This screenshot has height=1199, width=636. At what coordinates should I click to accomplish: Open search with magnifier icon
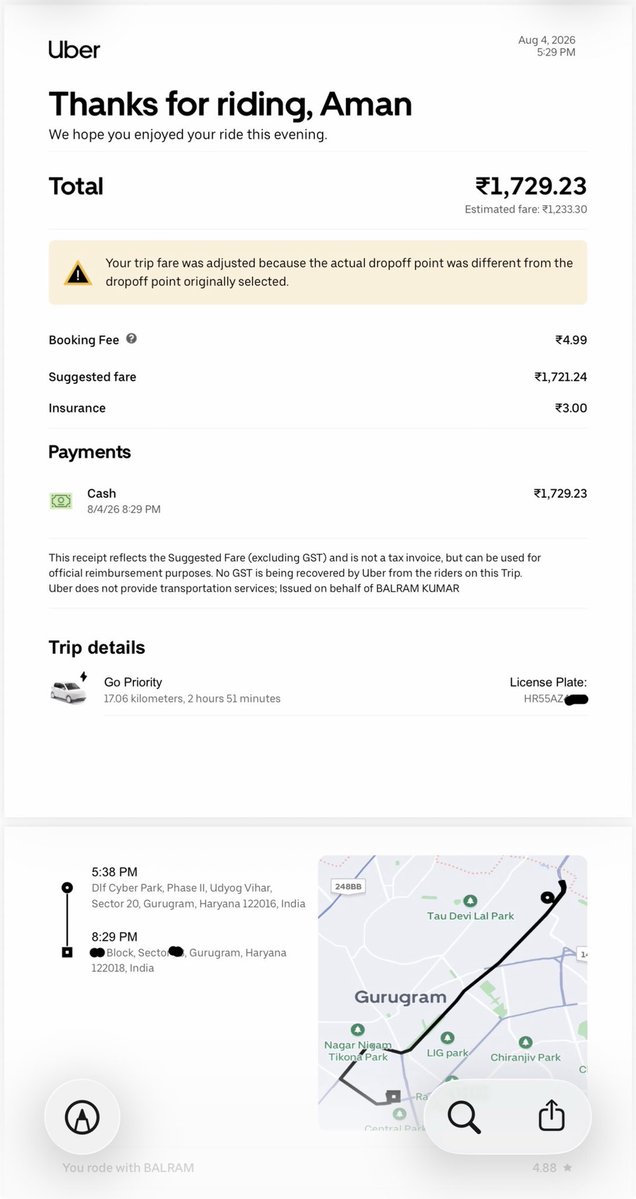coord(464,1117)
